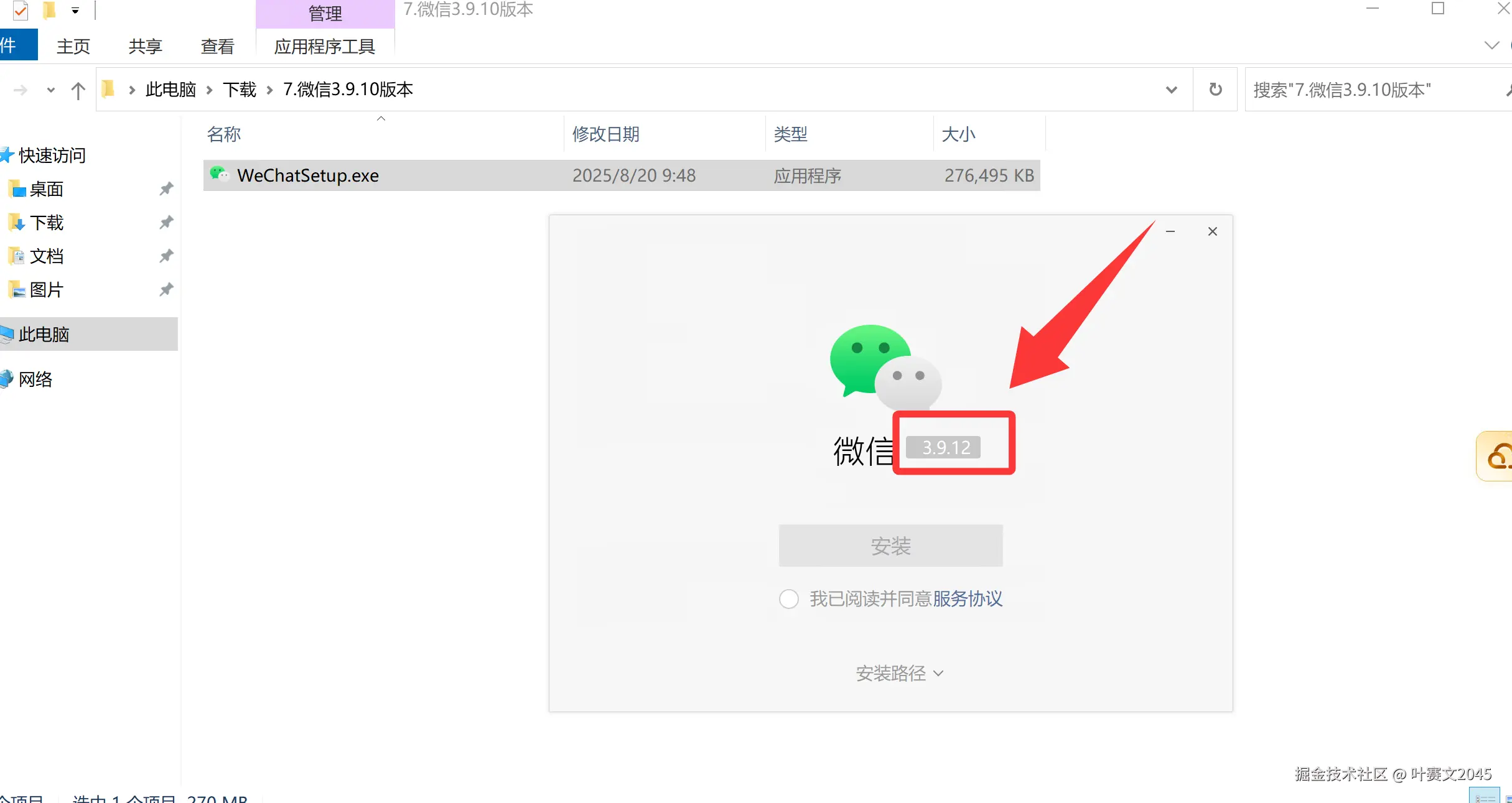Click the WeChat logo in installer
The width and height of the screenshot is (1512, 803).
pyautogui.click(x=885, y=368)
